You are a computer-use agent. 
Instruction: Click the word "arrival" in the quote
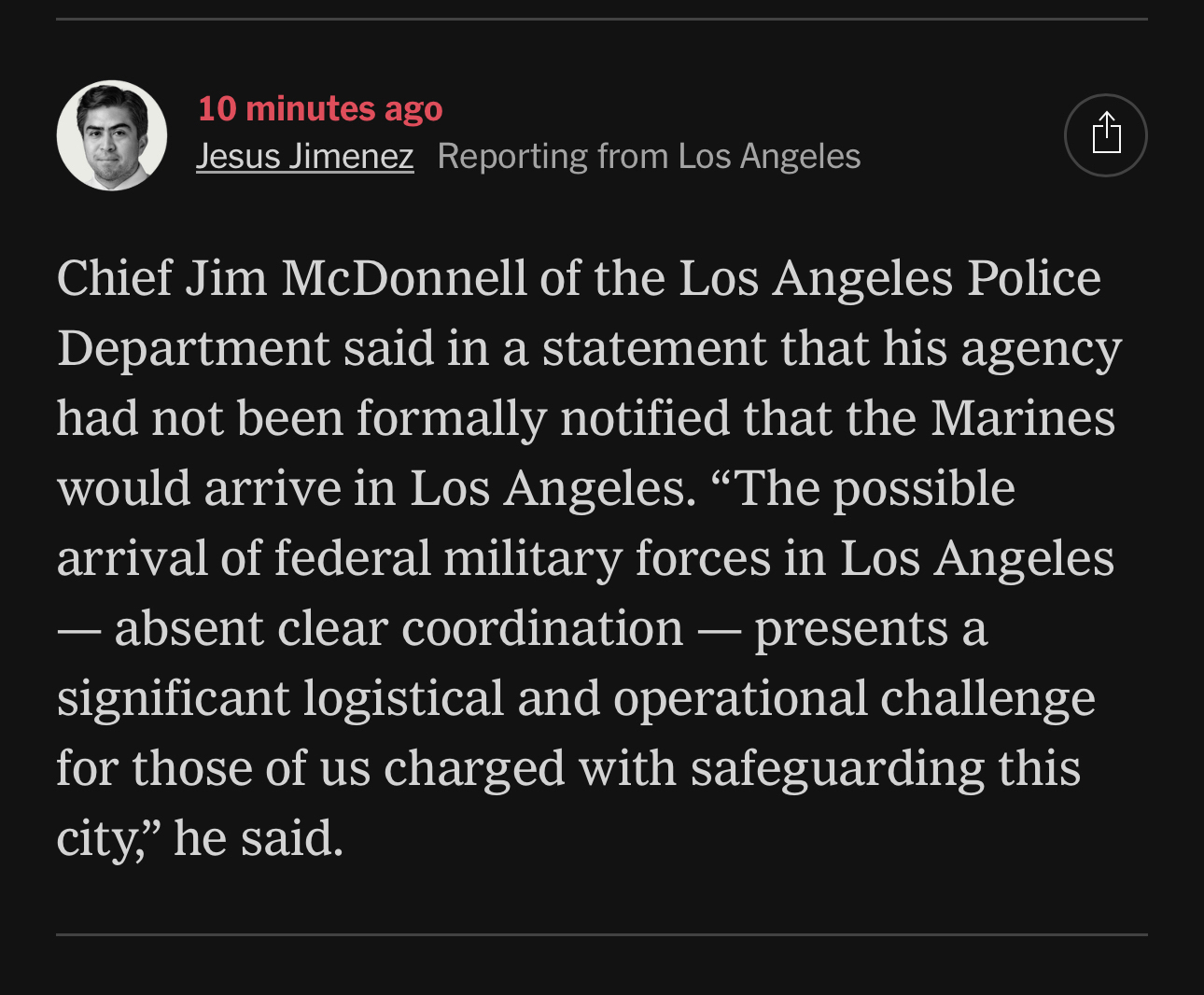click(x=132, y=558)
